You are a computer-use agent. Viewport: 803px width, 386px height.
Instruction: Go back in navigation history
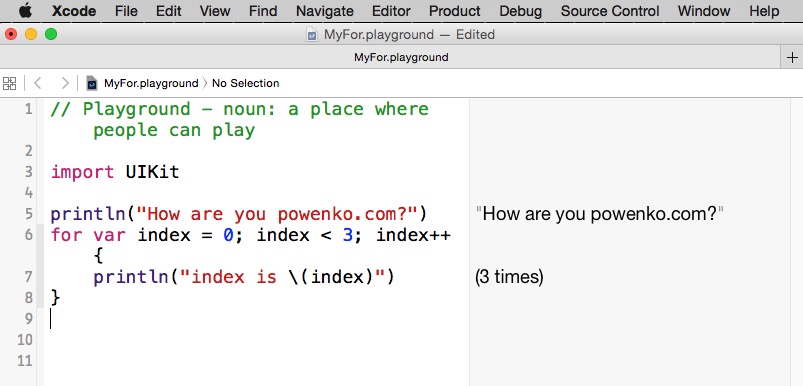[37, 83]
